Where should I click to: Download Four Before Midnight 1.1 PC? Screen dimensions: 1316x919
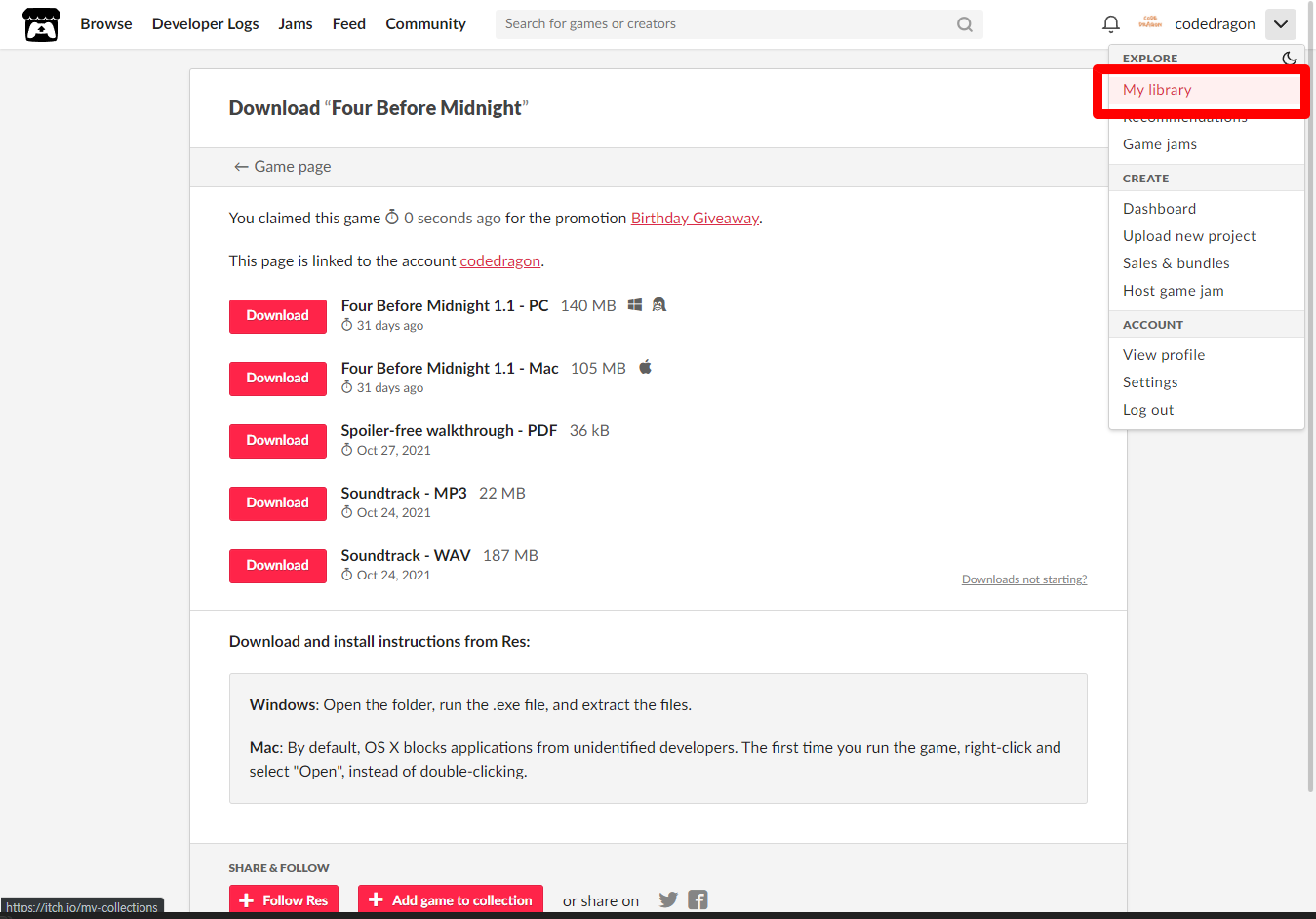(x=278, y=316)
